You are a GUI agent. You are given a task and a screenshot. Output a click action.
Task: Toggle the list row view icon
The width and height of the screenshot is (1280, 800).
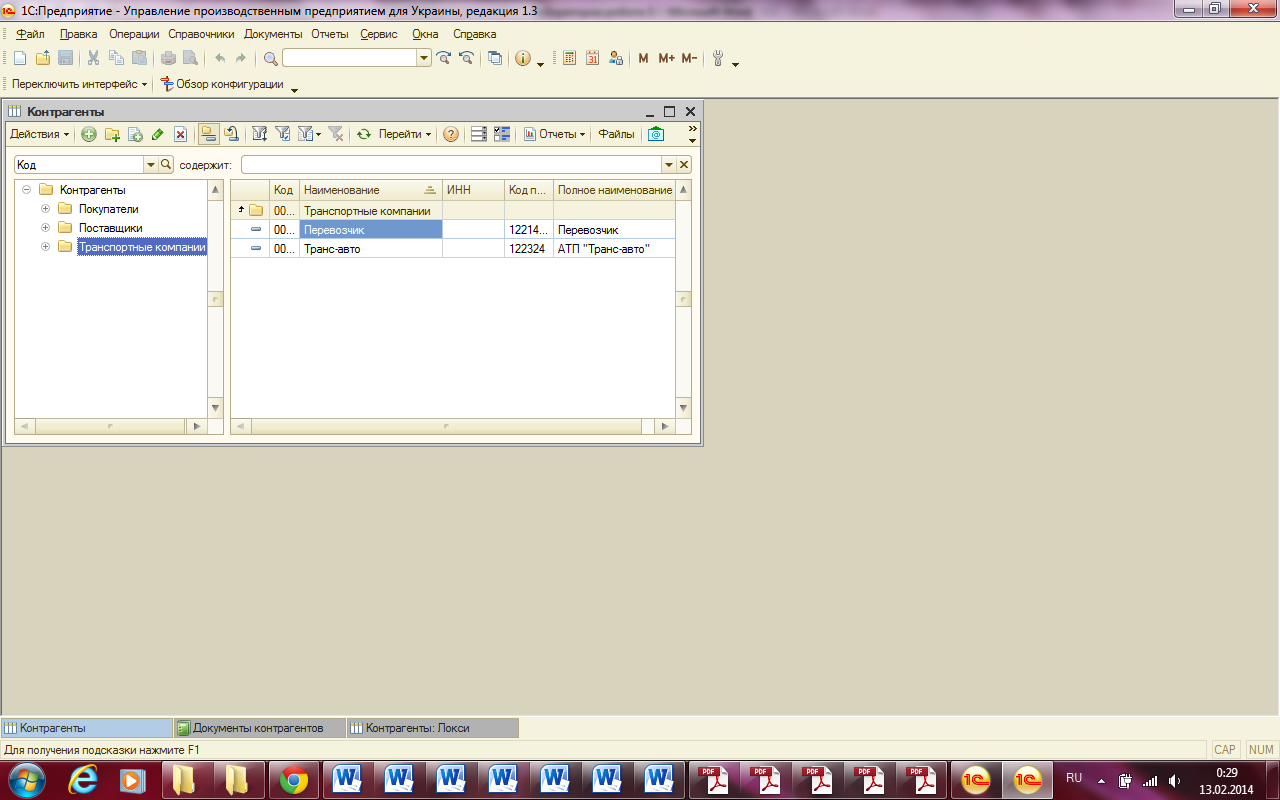tap(479, 134)
